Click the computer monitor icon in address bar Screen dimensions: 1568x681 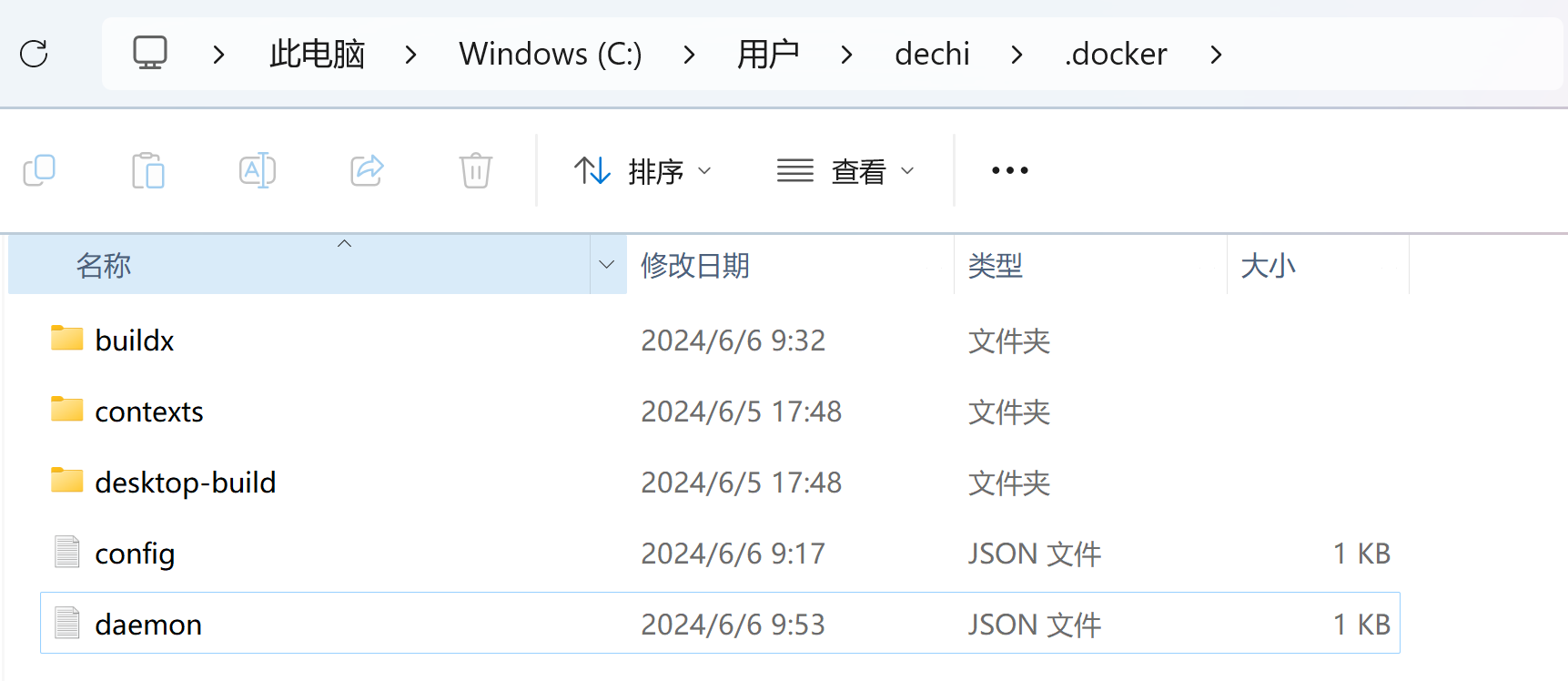coord(150,54)
